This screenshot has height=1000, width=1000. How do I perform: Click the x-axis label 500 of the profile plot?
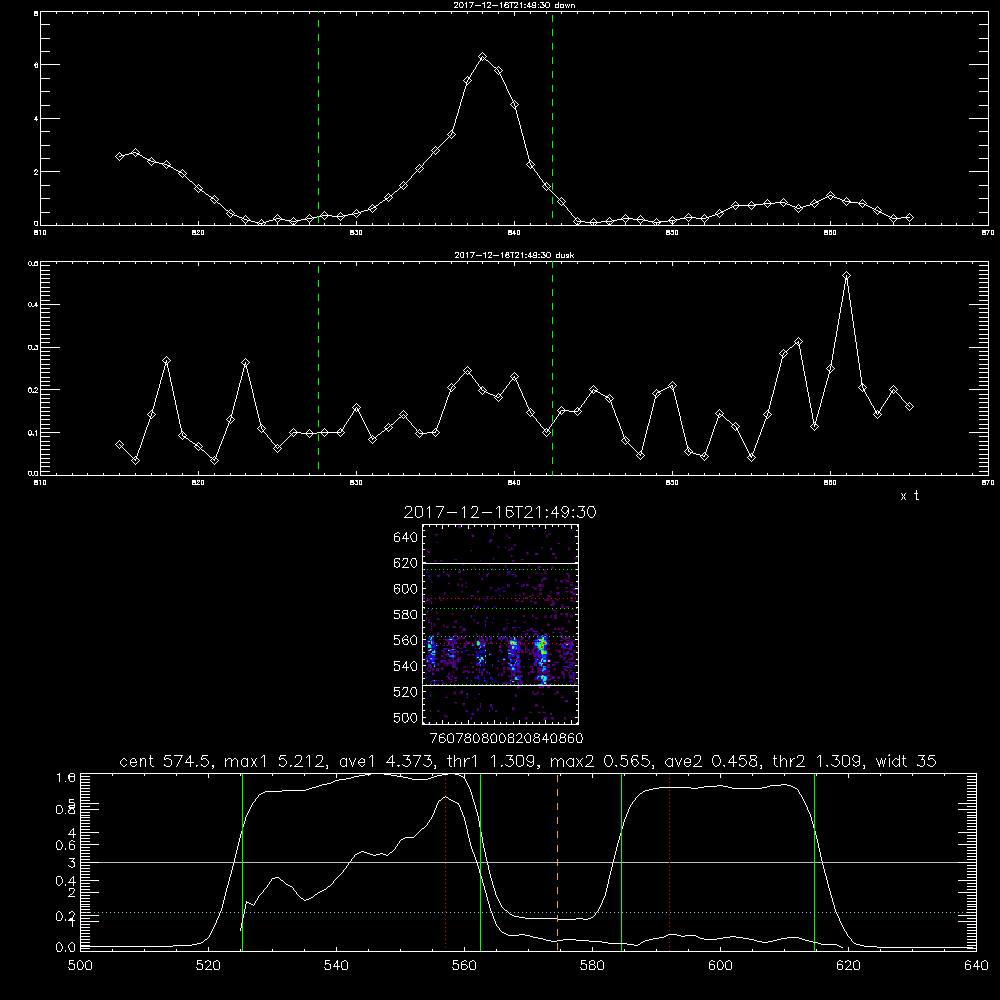(80, 966)
